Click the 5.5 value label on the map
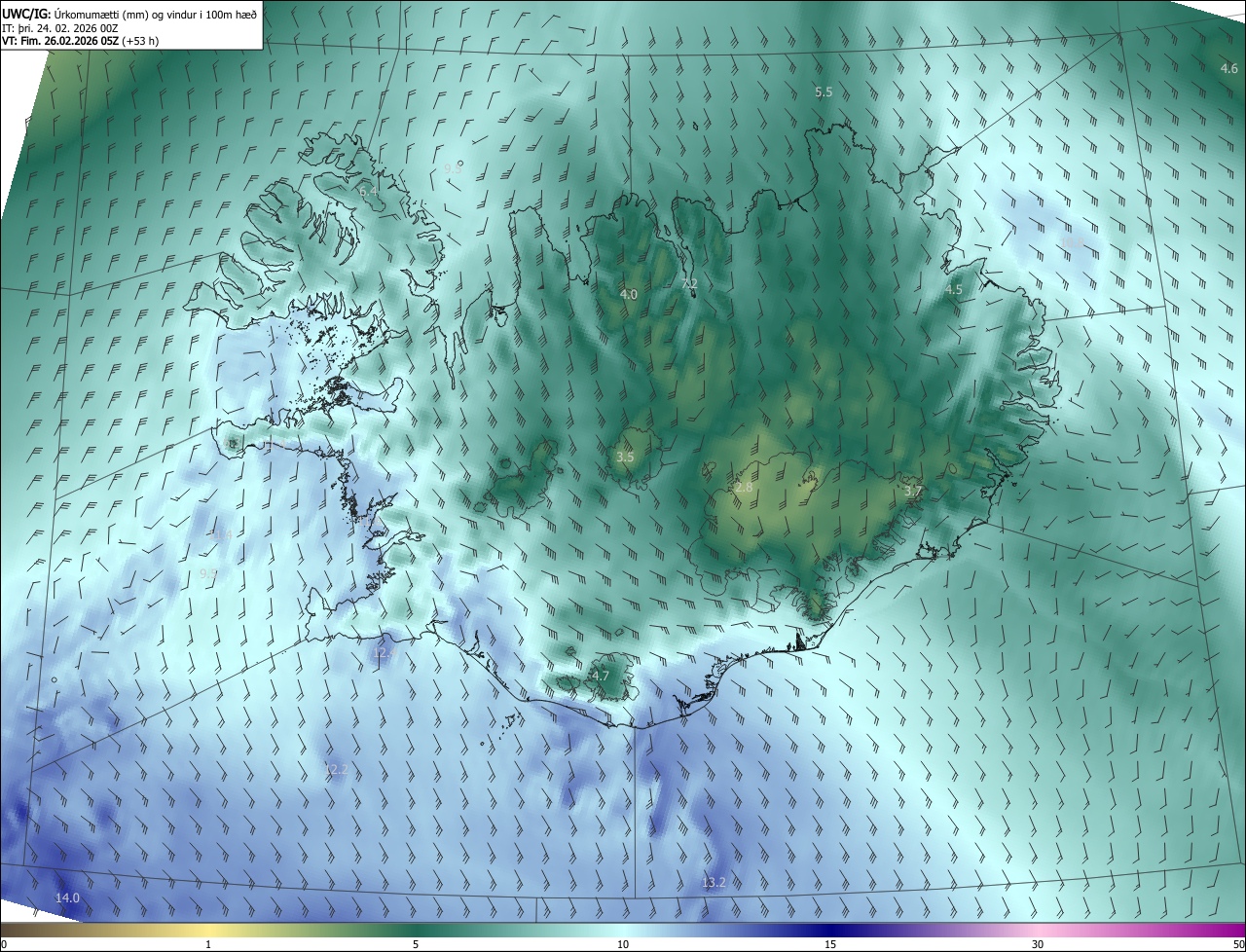 coord(824,92)
